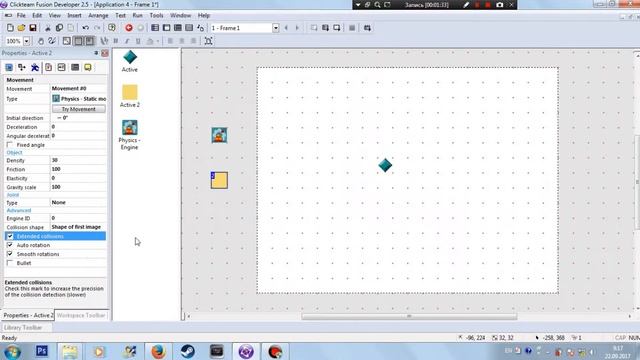Save the application with floppy icon
The height and width of the screenshot is (360, 640).
(x=33, y=28)
